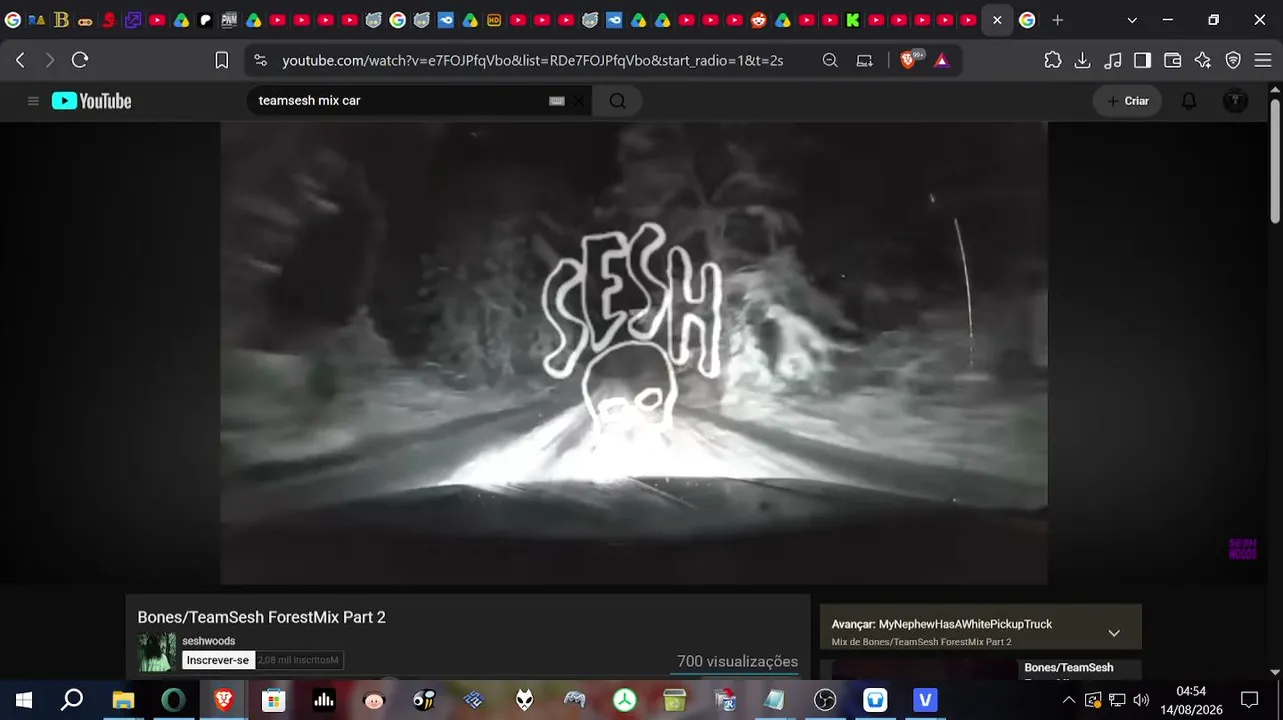Open the seshwoods channel avatar

pos(157,652)
